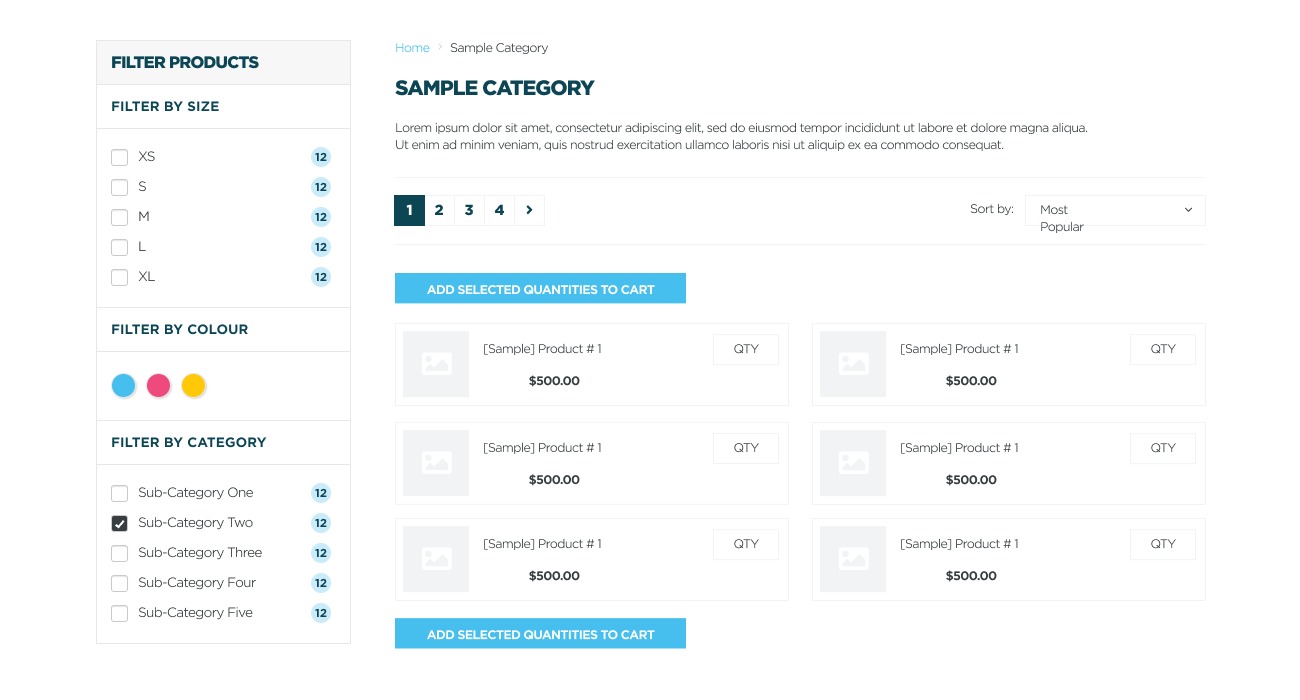The width and height of the screenshot is (1300, 700).
Task: Uncheck the Sub-Category Two checkbox
Action: point(119,523)
